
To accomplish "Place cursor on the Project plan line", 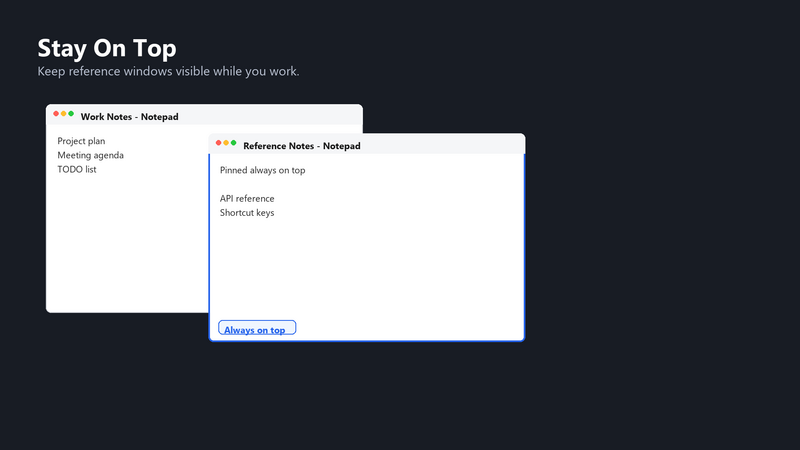I will tap(81, 141).
